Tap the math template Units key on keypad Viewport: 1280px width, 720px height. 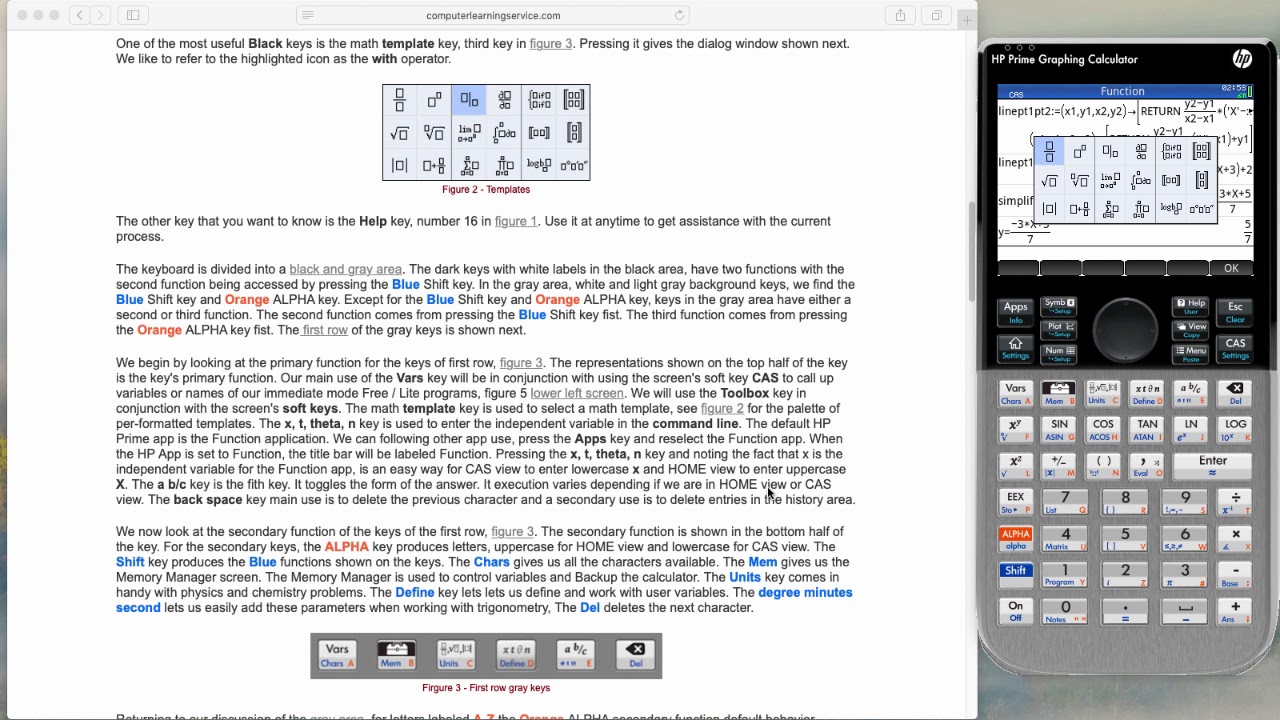coord(1103,394)
